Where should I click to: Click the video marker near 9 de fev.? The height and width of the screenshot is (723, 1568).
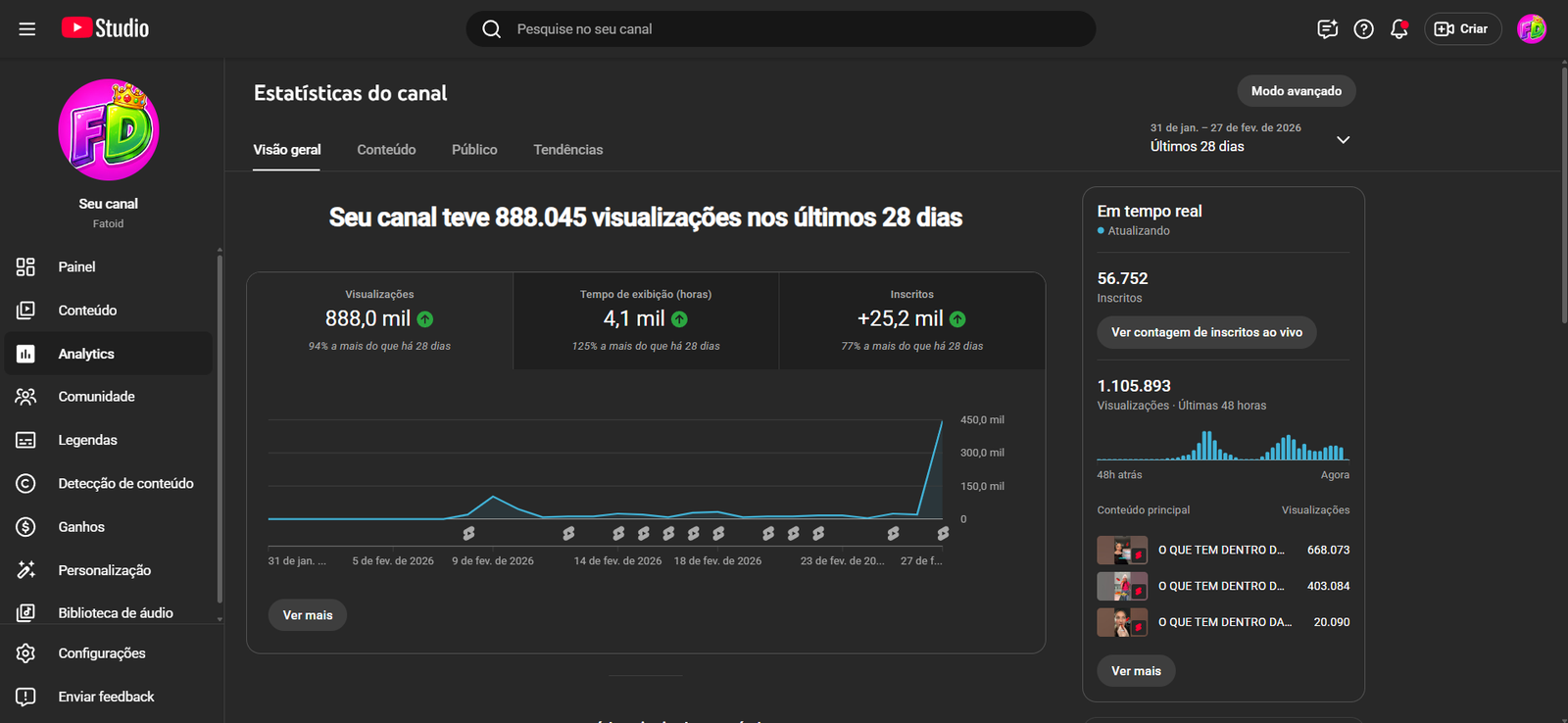[468, 534]
